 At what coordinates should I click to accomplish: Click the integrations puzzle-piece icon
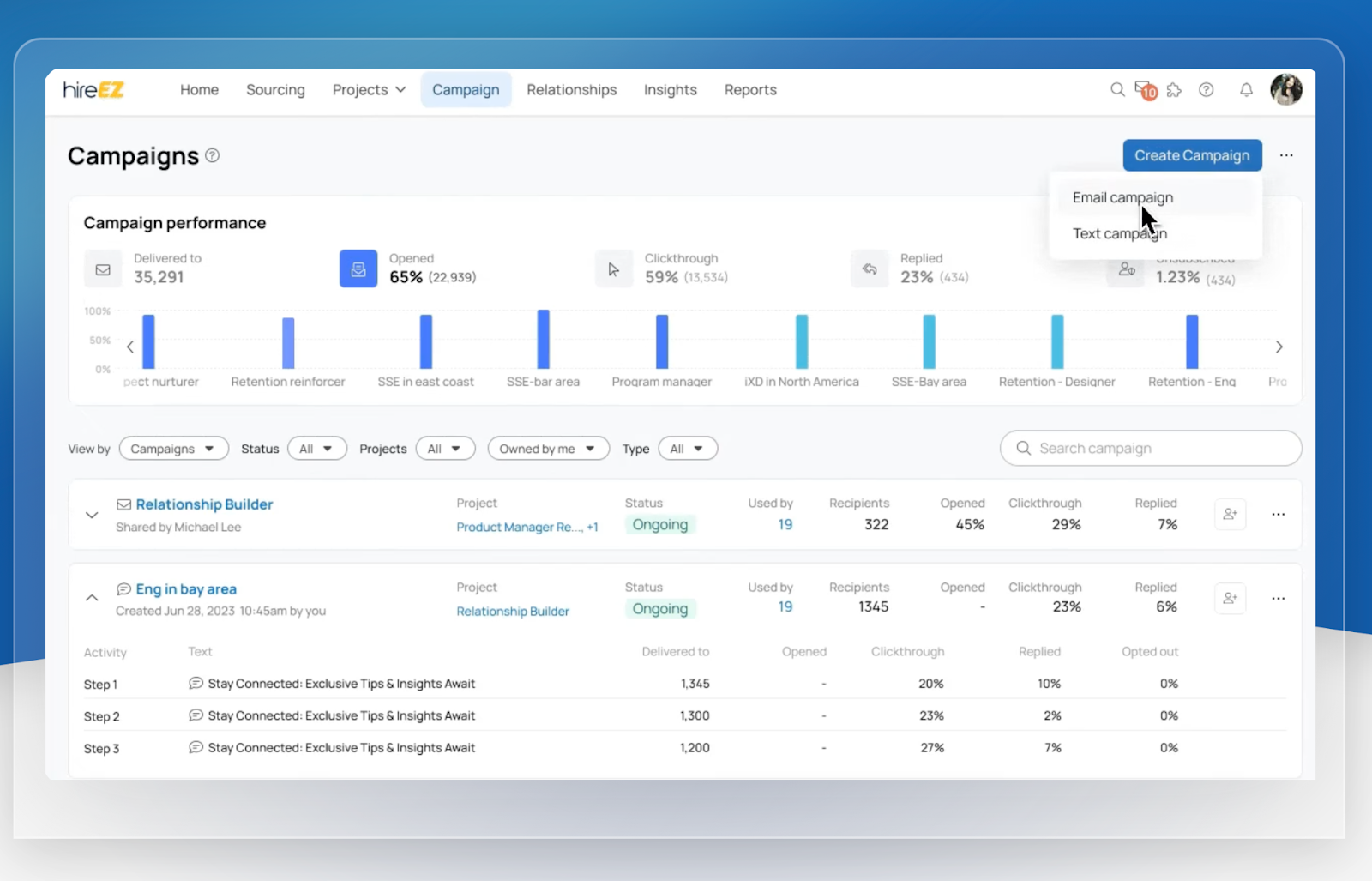tap(1174, 89)
